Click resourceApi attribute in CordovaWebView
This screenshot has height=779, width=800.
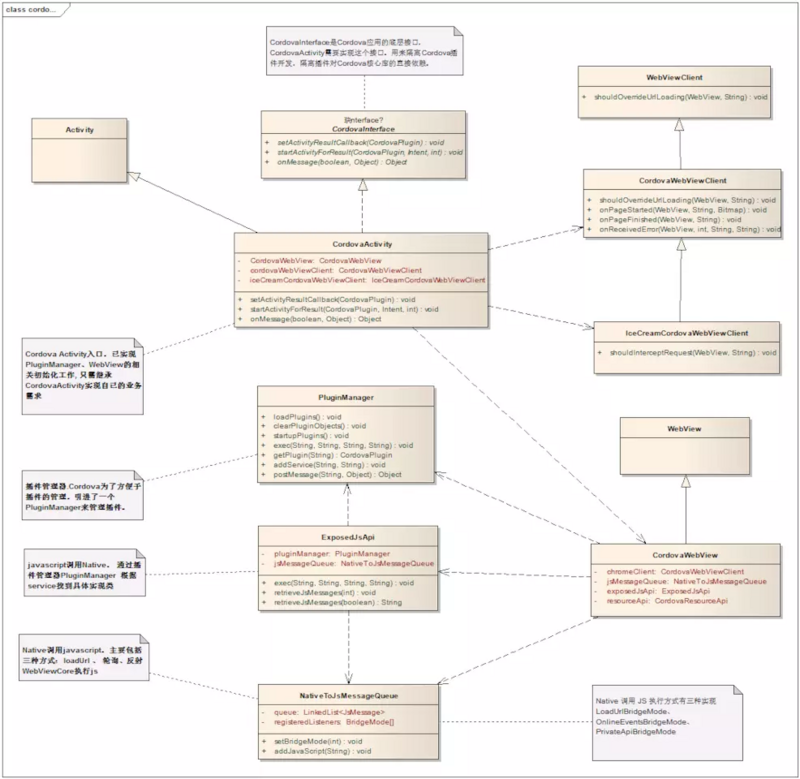click(x=667, y=600)
